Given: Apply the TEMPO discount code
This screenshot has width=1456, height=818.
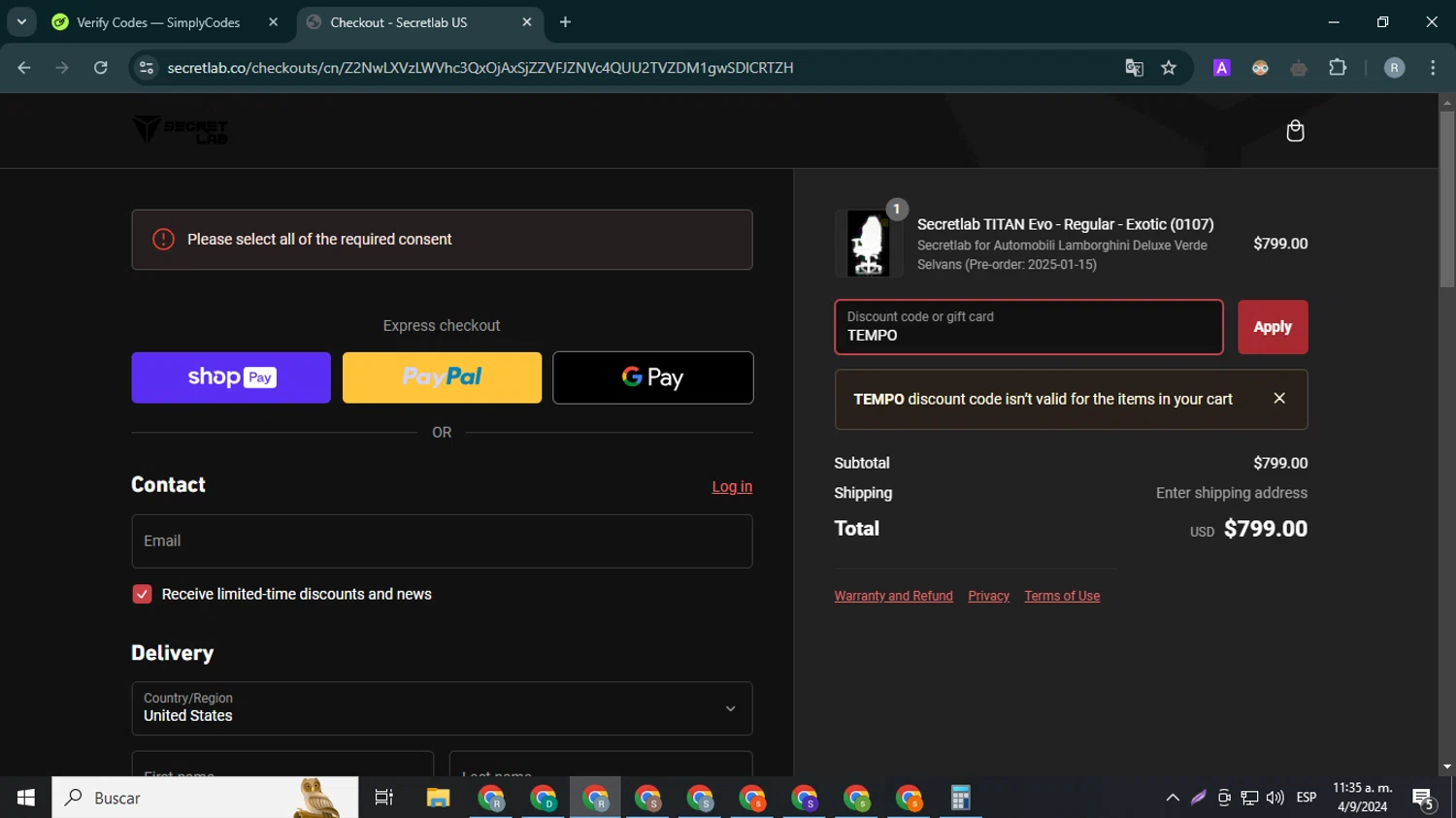Looking at the screenshot, I should point(1273,327).
